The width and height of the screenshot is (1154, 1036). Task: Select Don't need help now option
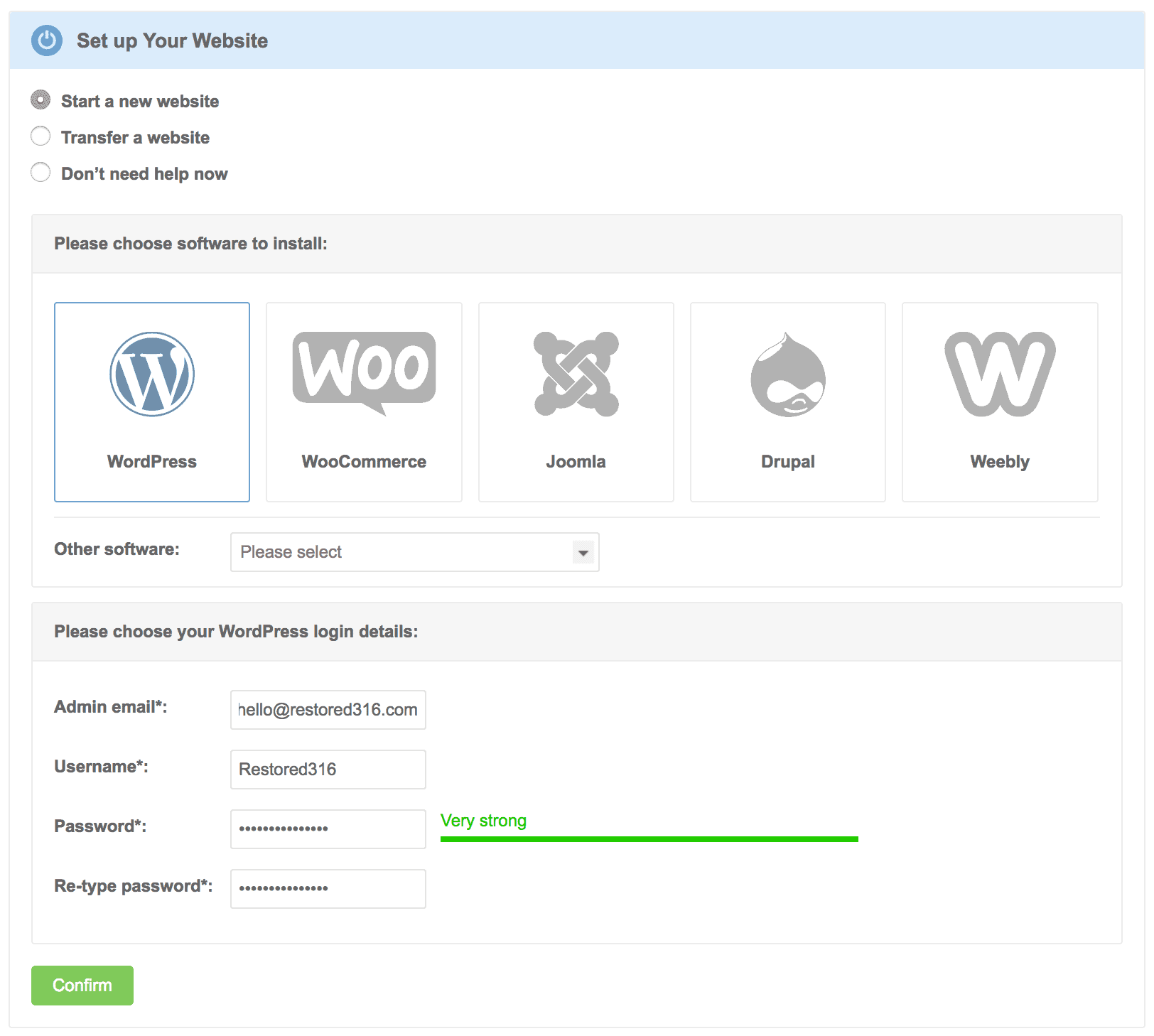tap(41, 173)
